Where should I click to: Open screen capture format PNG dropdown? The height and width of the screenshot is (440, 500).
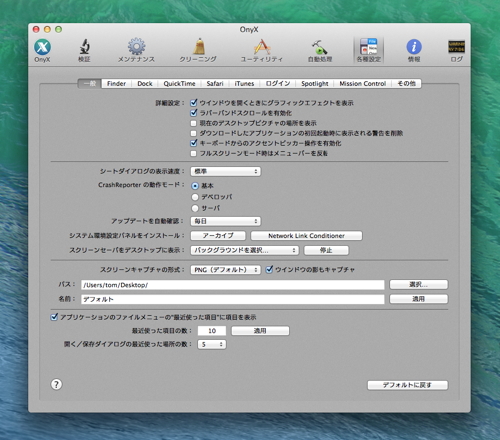point(226,270)
